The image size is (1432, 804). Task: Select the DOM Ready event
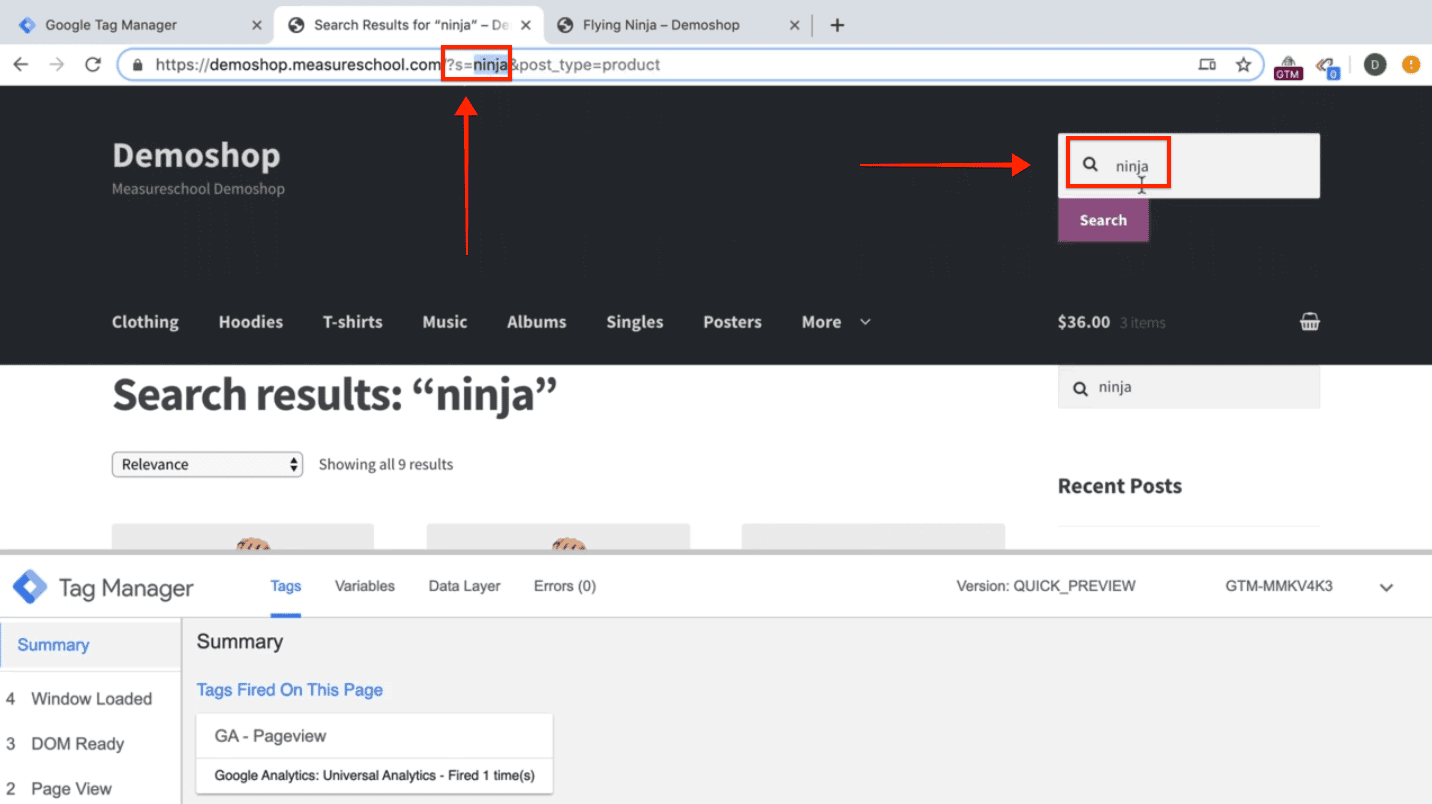pos(77,743)
